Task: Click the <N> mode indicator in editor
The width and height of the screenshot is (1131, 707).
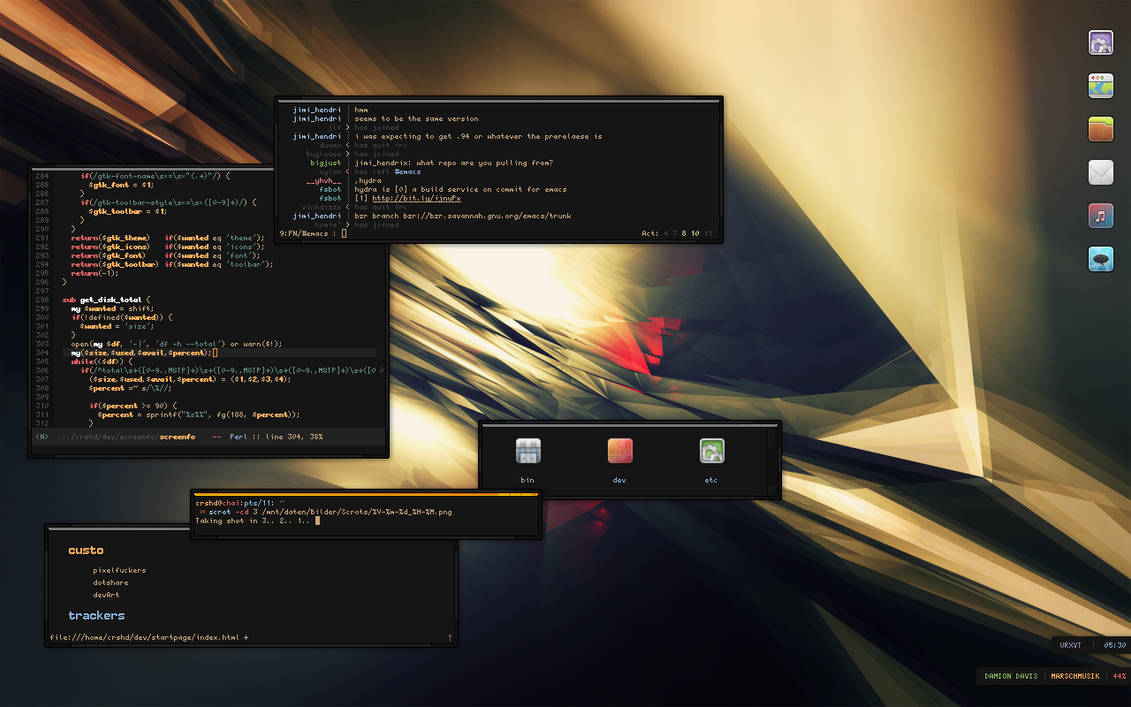Action: [x=42, y=436]
